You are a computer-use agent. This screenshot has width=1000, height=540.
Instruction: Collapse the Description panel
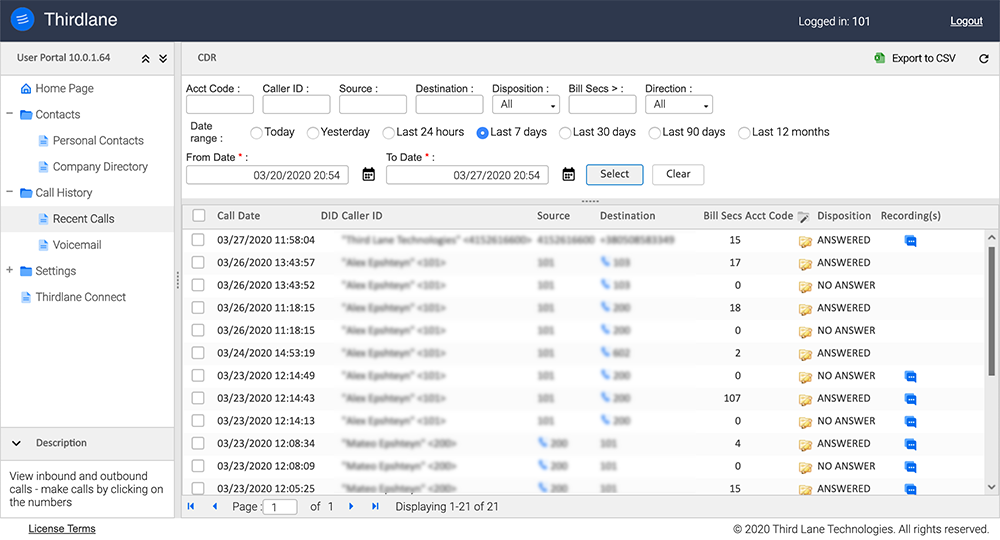[x=17, y=443]
